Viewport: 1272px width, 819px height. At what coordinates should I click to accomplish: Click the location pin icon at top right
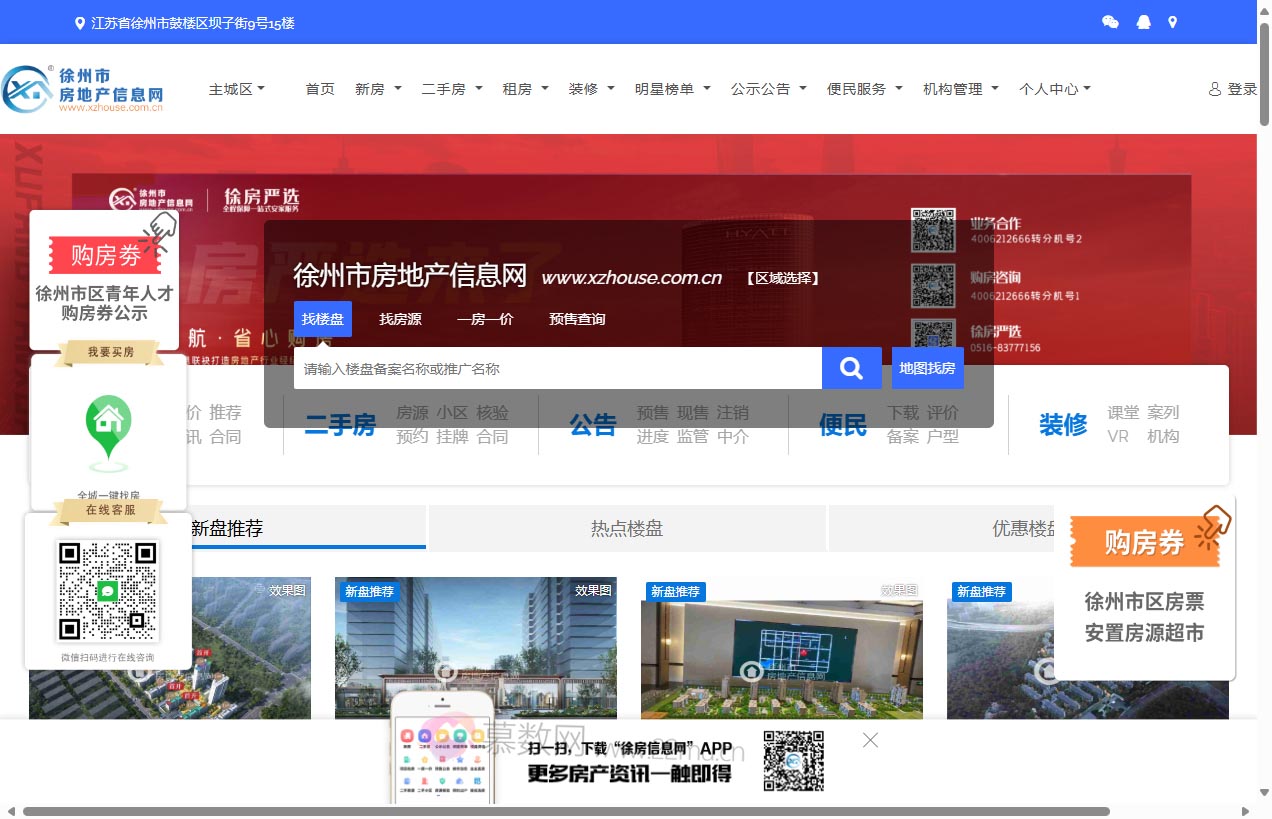[1172, 21]
